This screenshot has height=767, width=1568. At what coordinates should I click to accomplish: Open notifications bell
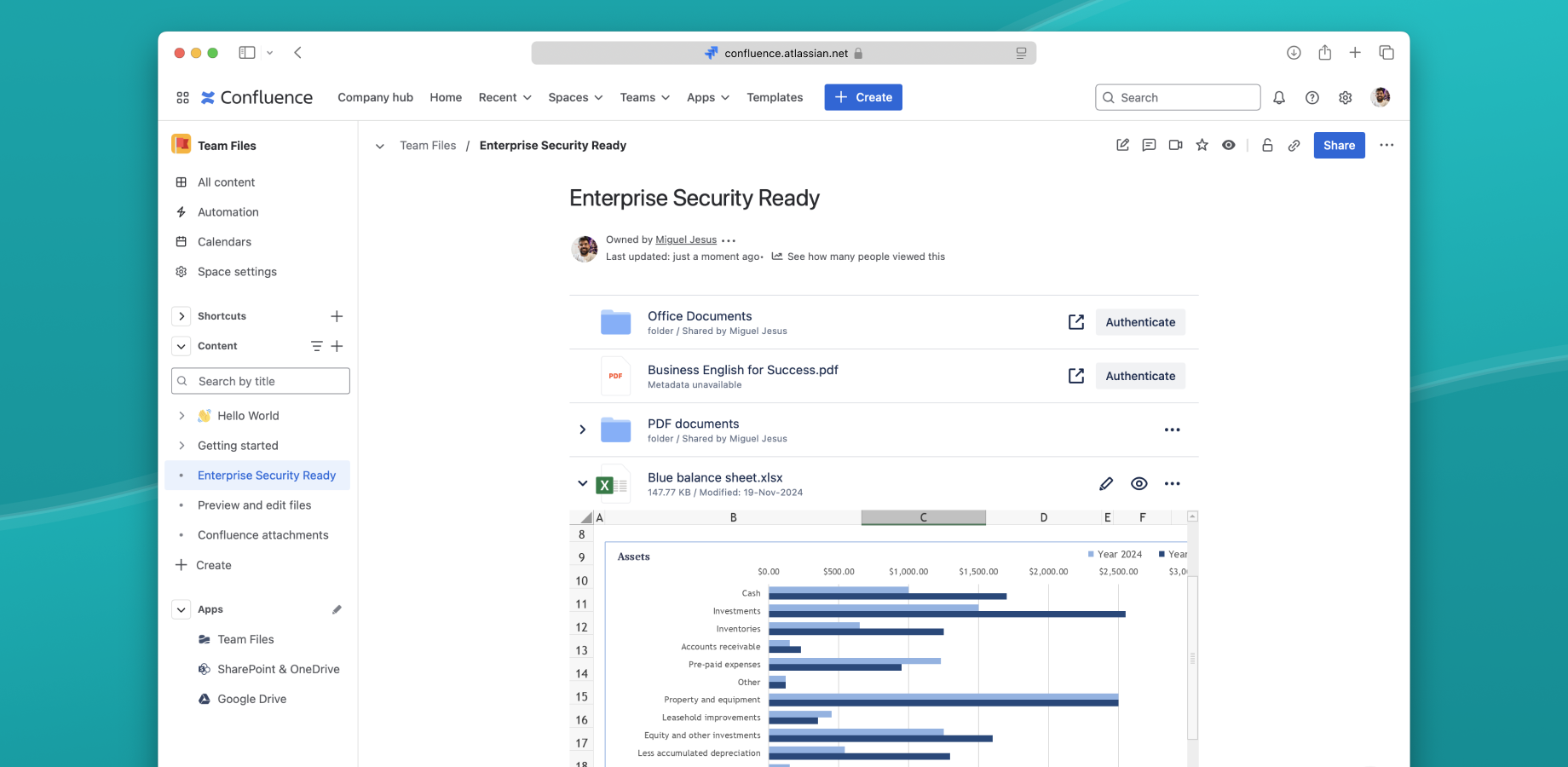[1279, 98]
